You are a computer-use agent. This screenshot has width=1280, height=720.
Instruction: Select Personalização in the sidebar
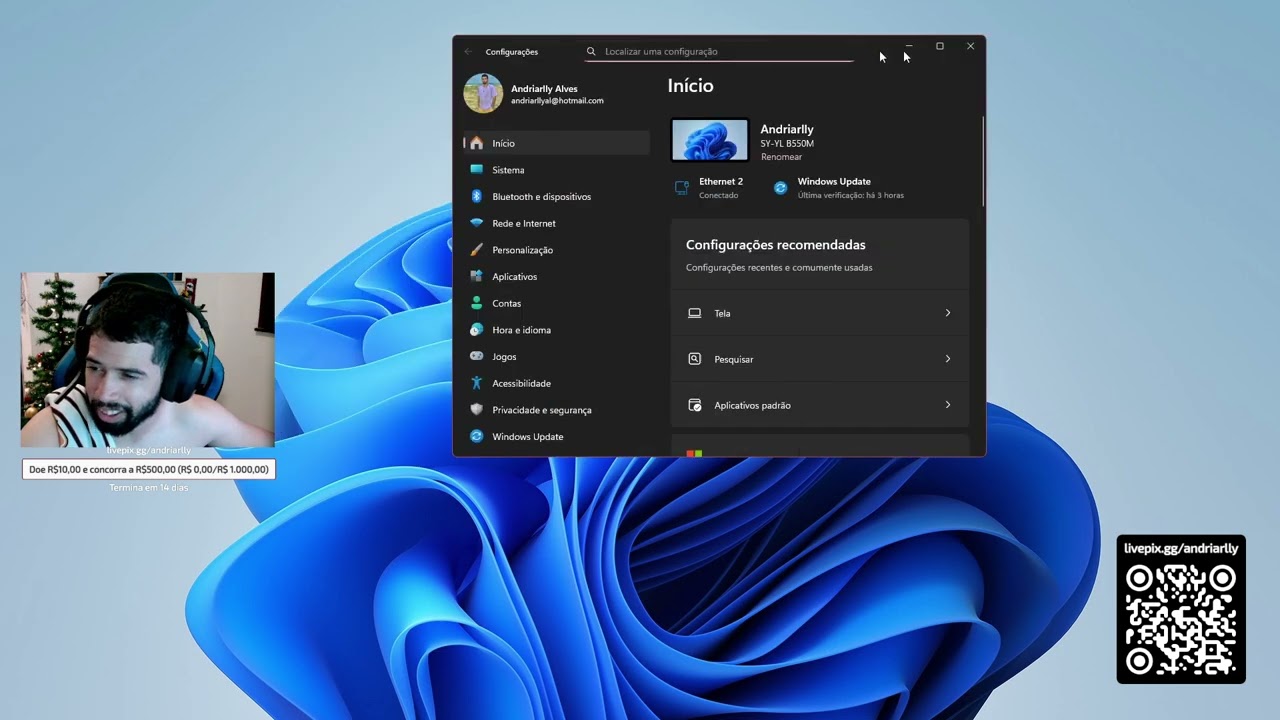pyautogui.click(x=557, y=250)
